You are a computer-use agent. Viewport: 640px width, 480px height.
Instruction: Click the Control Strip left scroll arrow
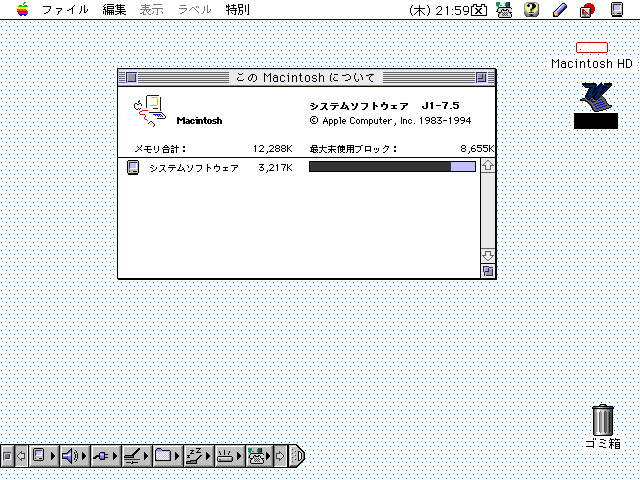(x=21, y=456)
